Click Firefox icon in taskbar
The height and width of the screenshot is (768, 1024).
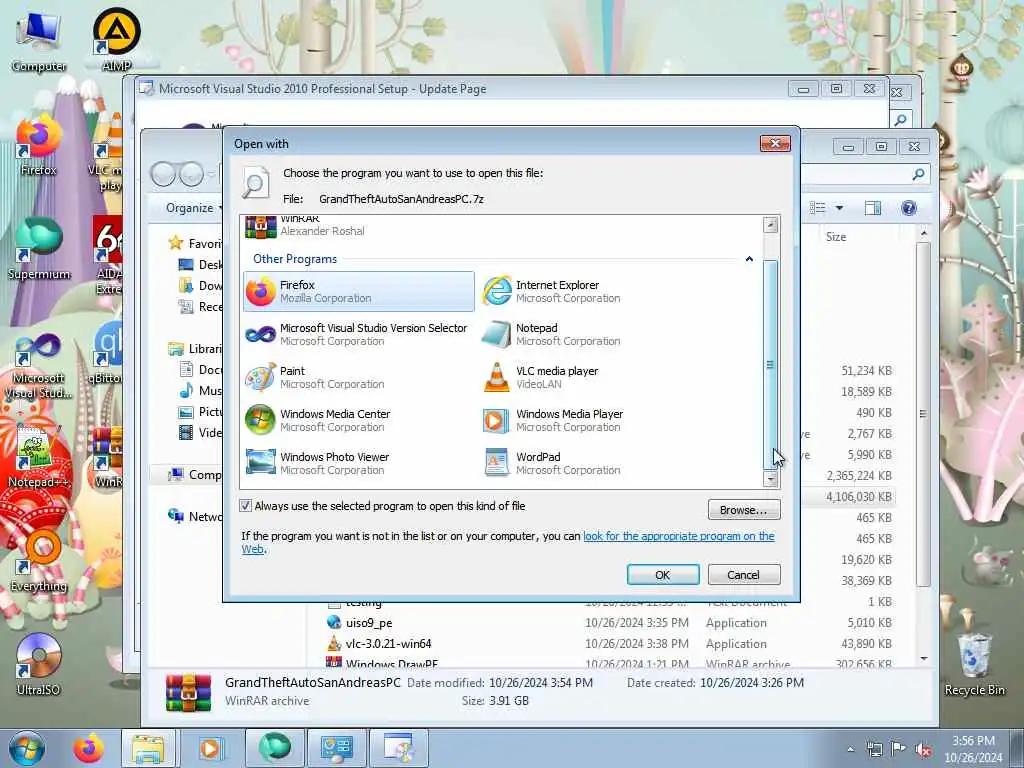tap(88, 748)
